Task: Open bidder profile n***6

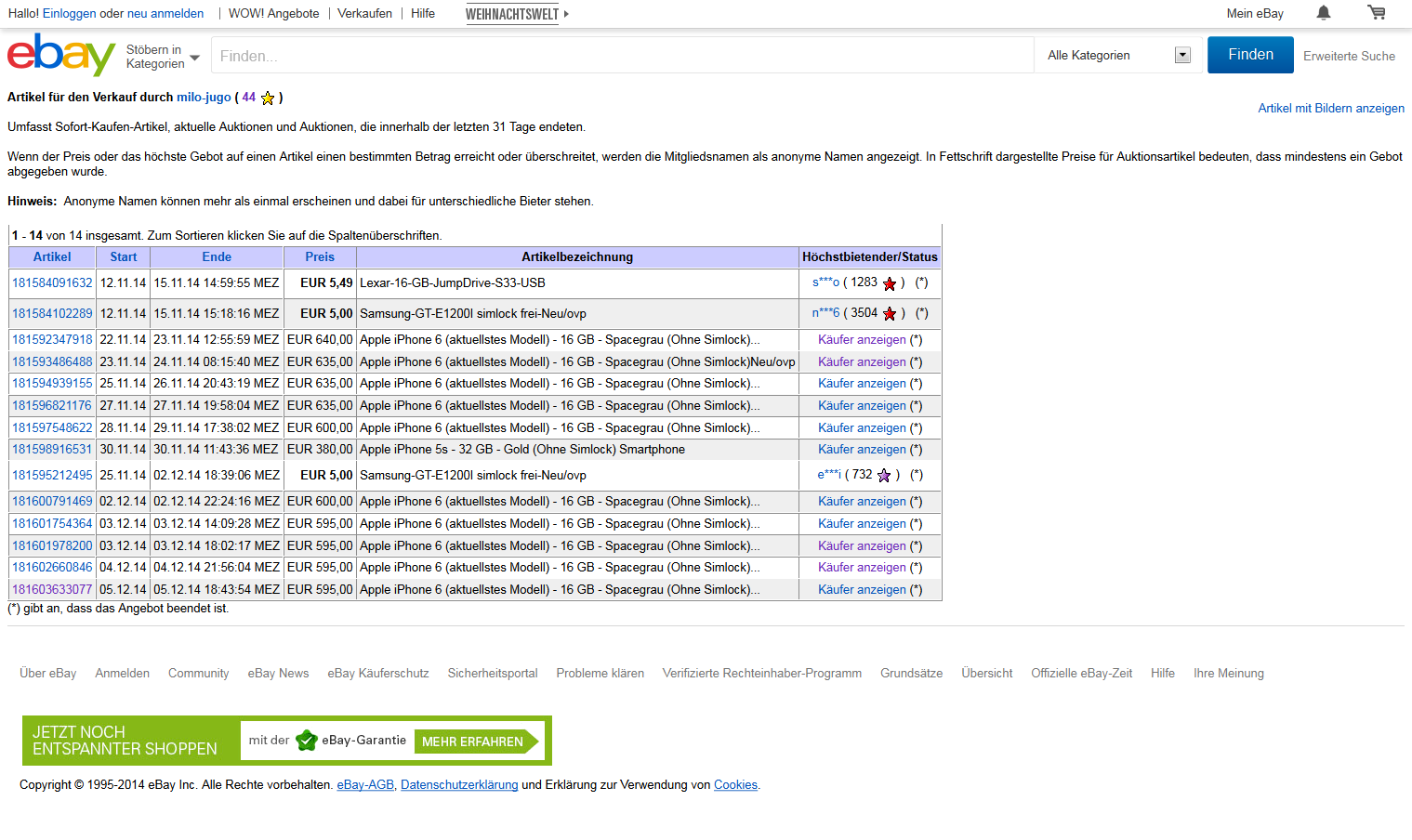Action: (825, 313)
